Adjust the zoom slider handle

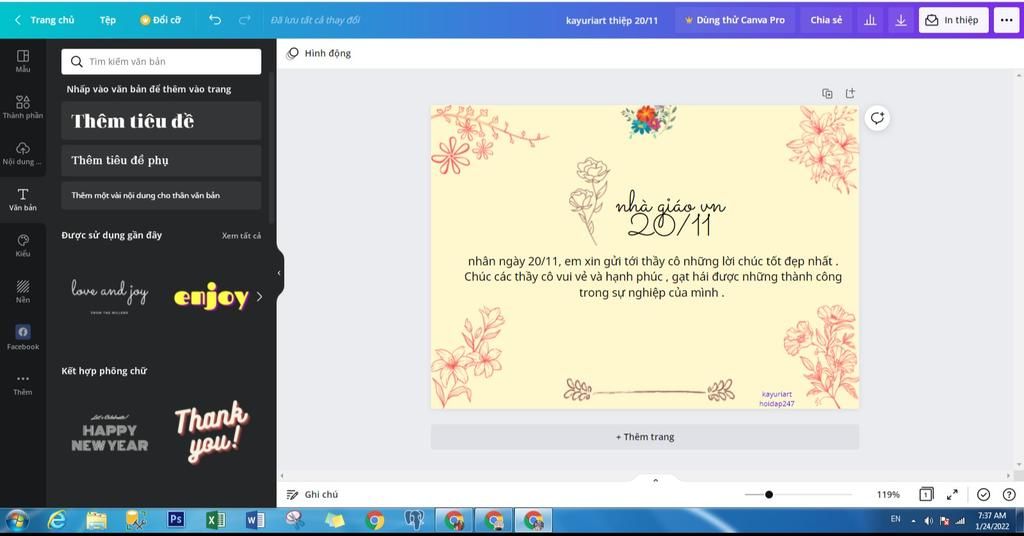(769, 494)
